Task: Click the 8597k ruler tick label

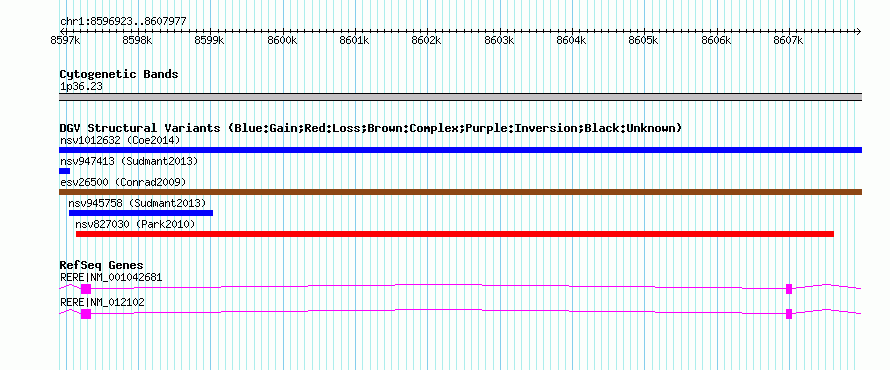Action: pyautogui.click(x=66, y=40)
